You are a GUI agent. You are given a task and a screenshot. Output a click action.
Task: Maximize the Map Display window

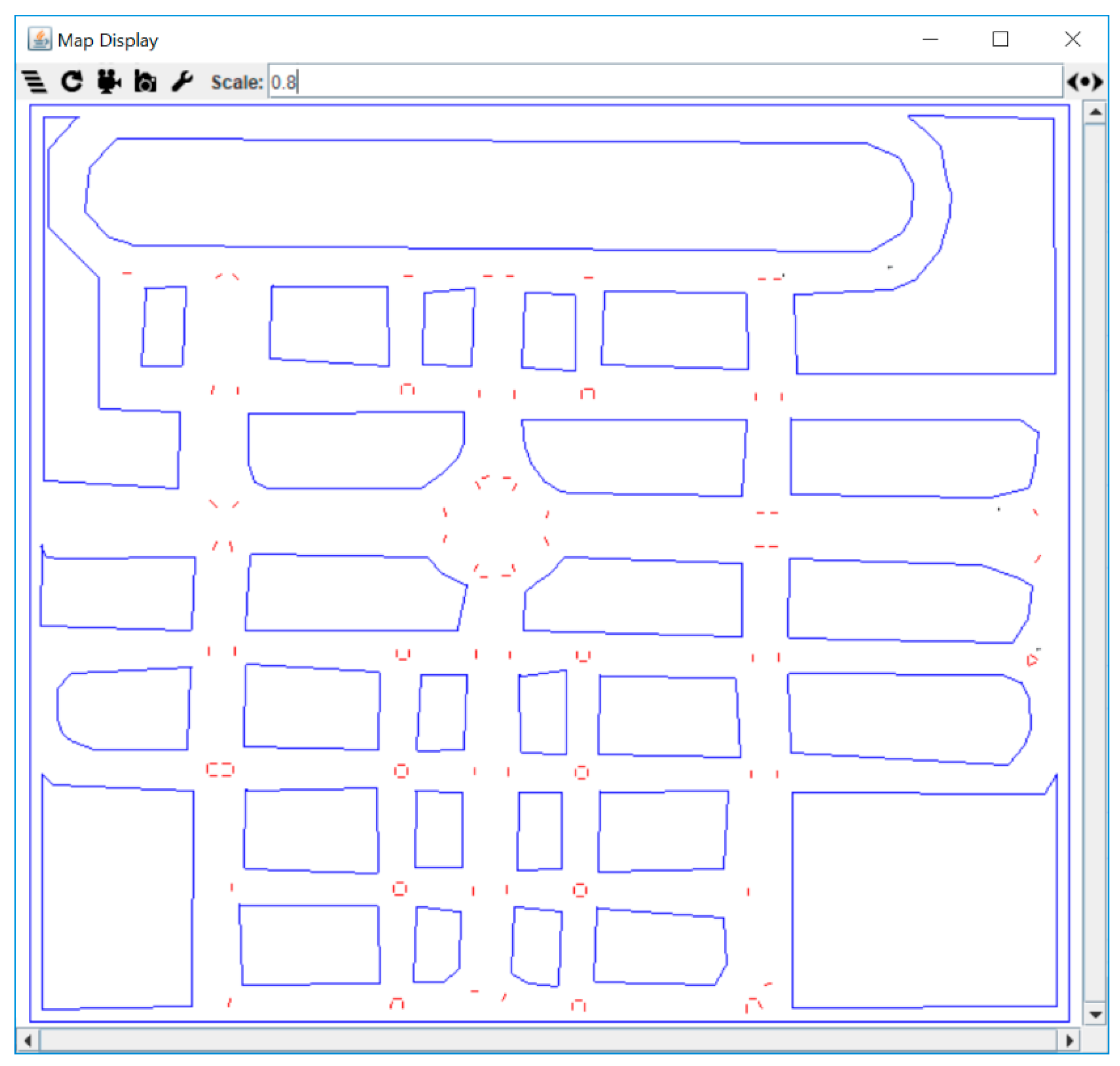click(1000, 39)
